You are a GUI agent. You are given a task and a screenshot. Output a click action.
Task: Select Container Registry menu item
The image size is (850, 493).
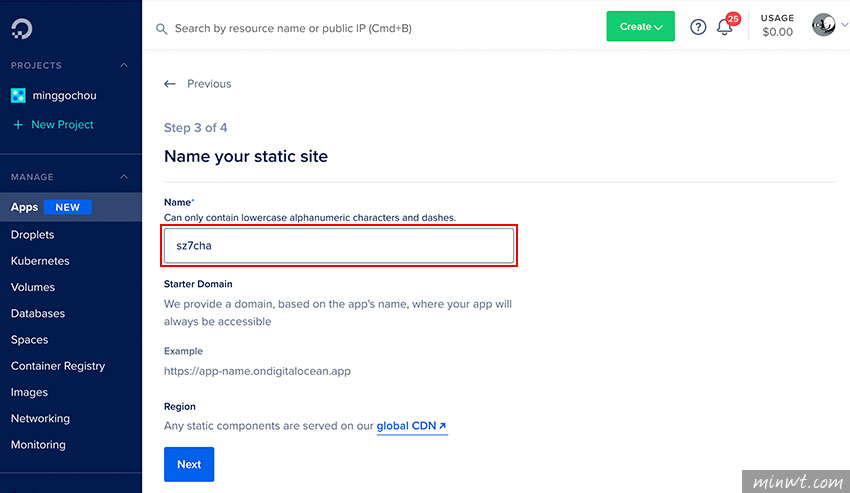(x=58, y=366)
